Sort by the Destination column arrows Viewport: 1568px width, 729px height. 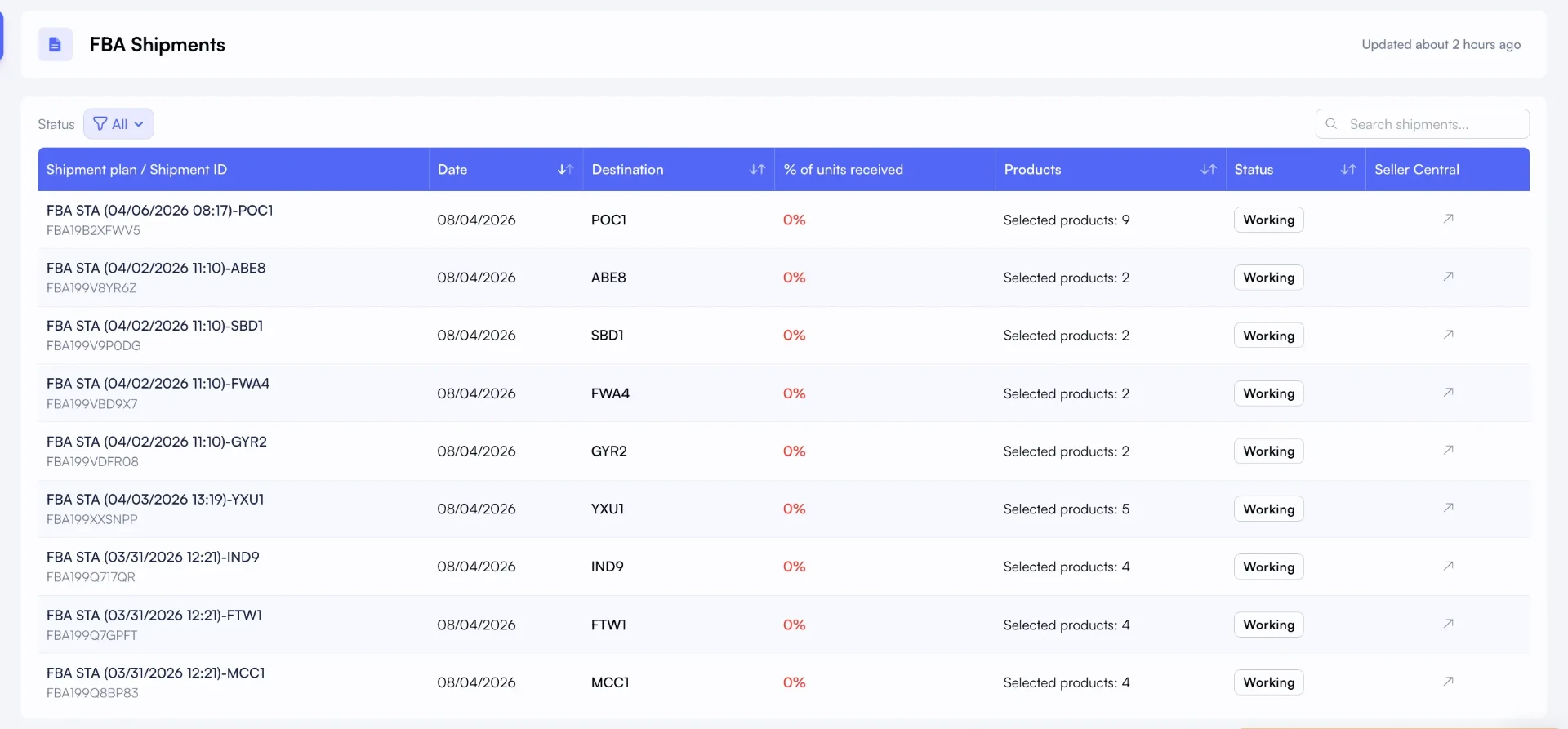(757, 170)
